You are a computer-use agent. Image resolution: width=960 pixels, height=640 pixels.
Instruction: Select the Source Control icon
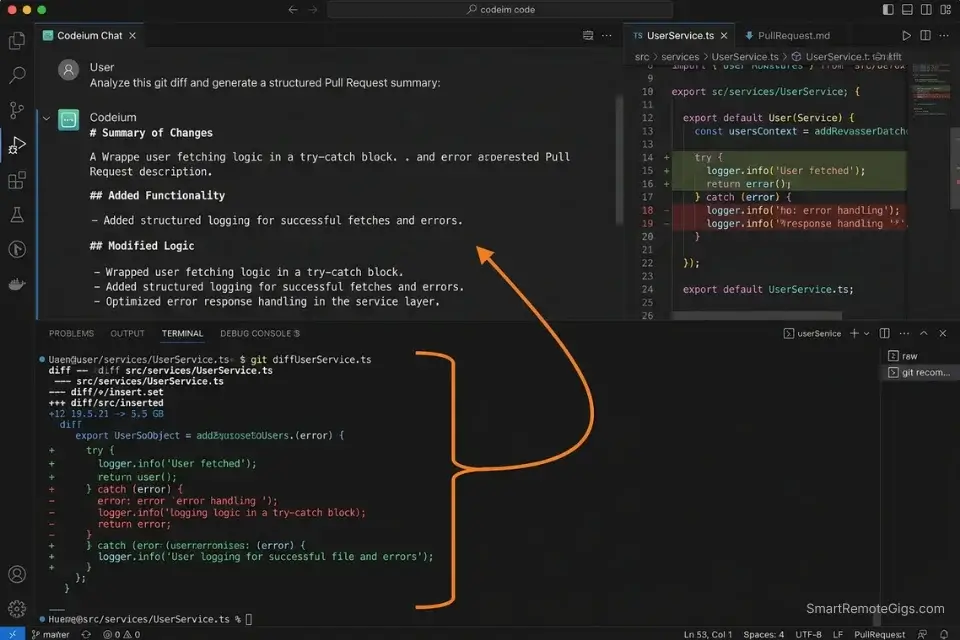[x=15, y=109]
